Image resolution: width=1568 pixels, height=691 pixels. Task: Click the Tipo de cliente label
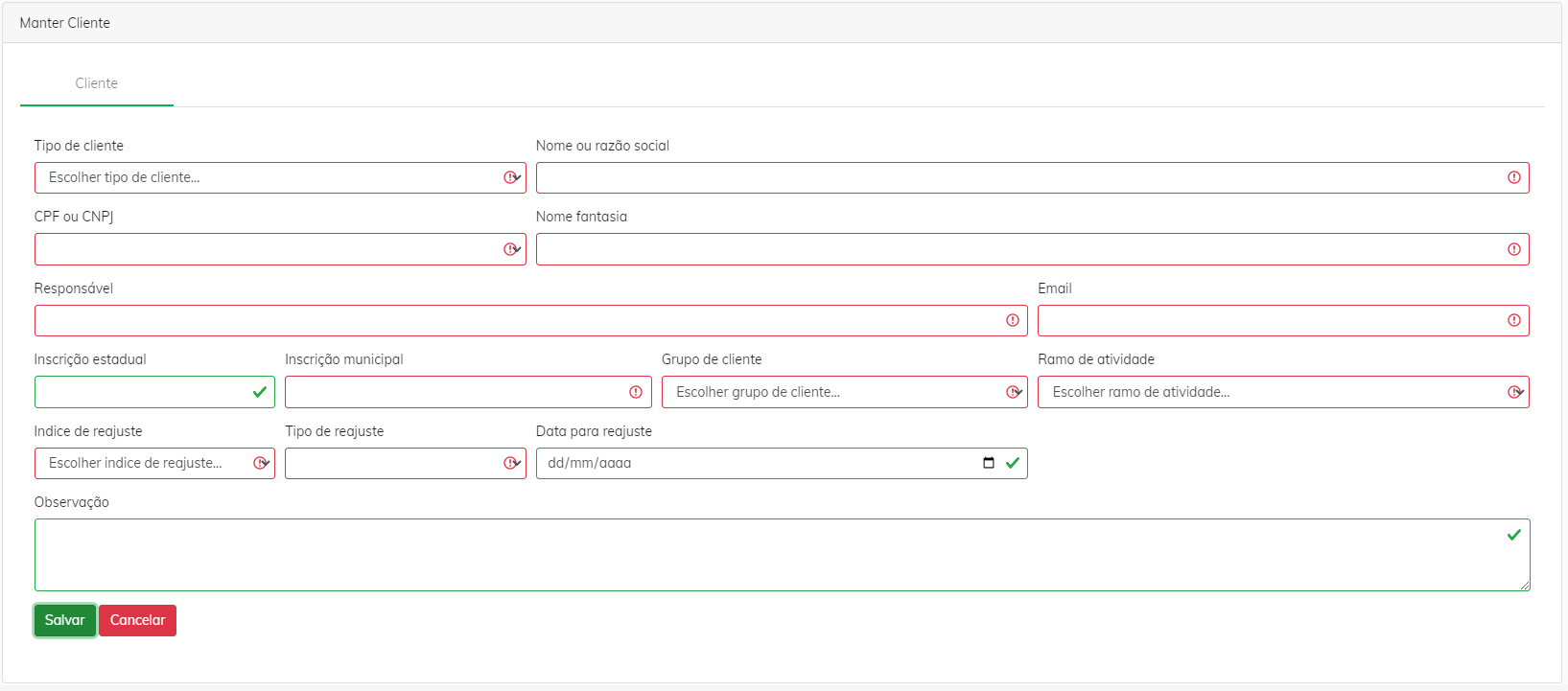pyautogui.click(x=79, y=146)
